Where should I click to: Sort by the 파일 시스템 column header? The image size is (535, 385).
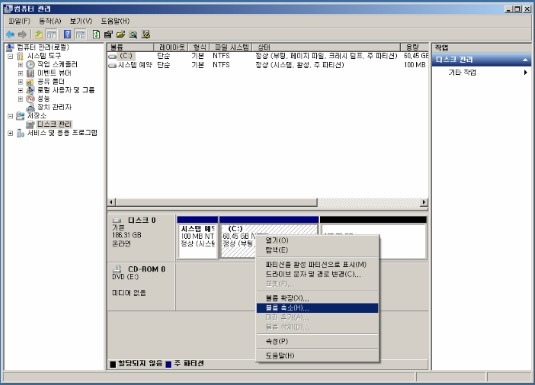point(231,47)
